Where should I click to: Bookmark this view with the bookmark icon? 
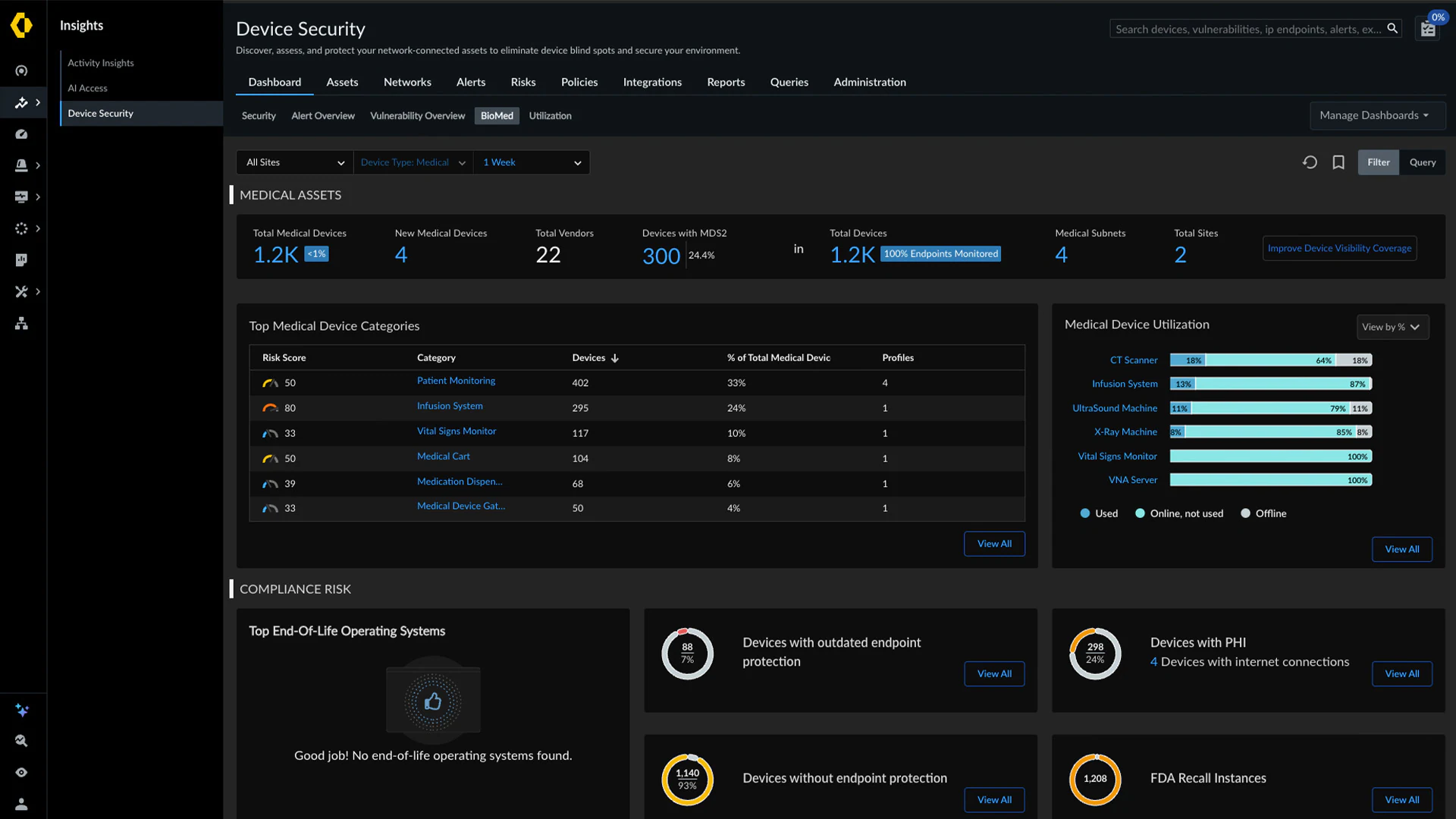[1338, 162]
